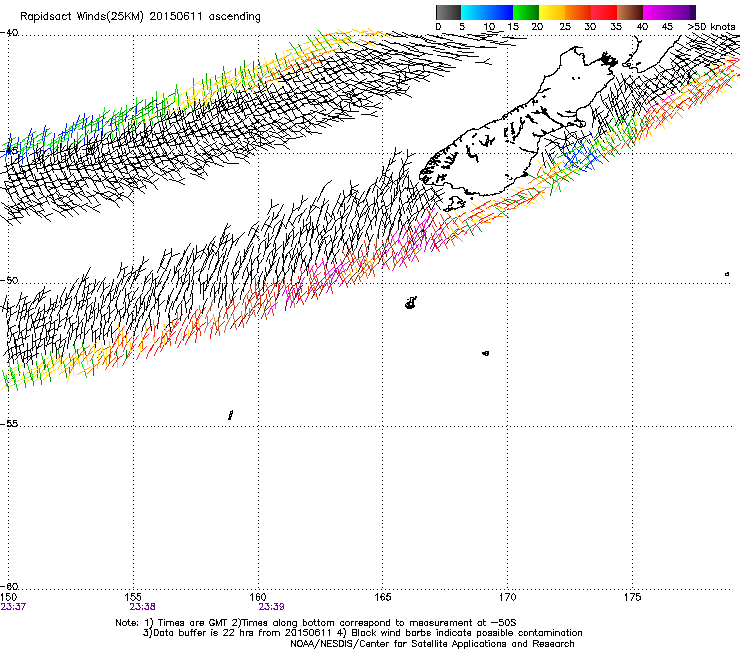The height and width of the screenshot is (650, 740).
Task: Select the '-50' latitude axis label
Action: pos(9,280)
